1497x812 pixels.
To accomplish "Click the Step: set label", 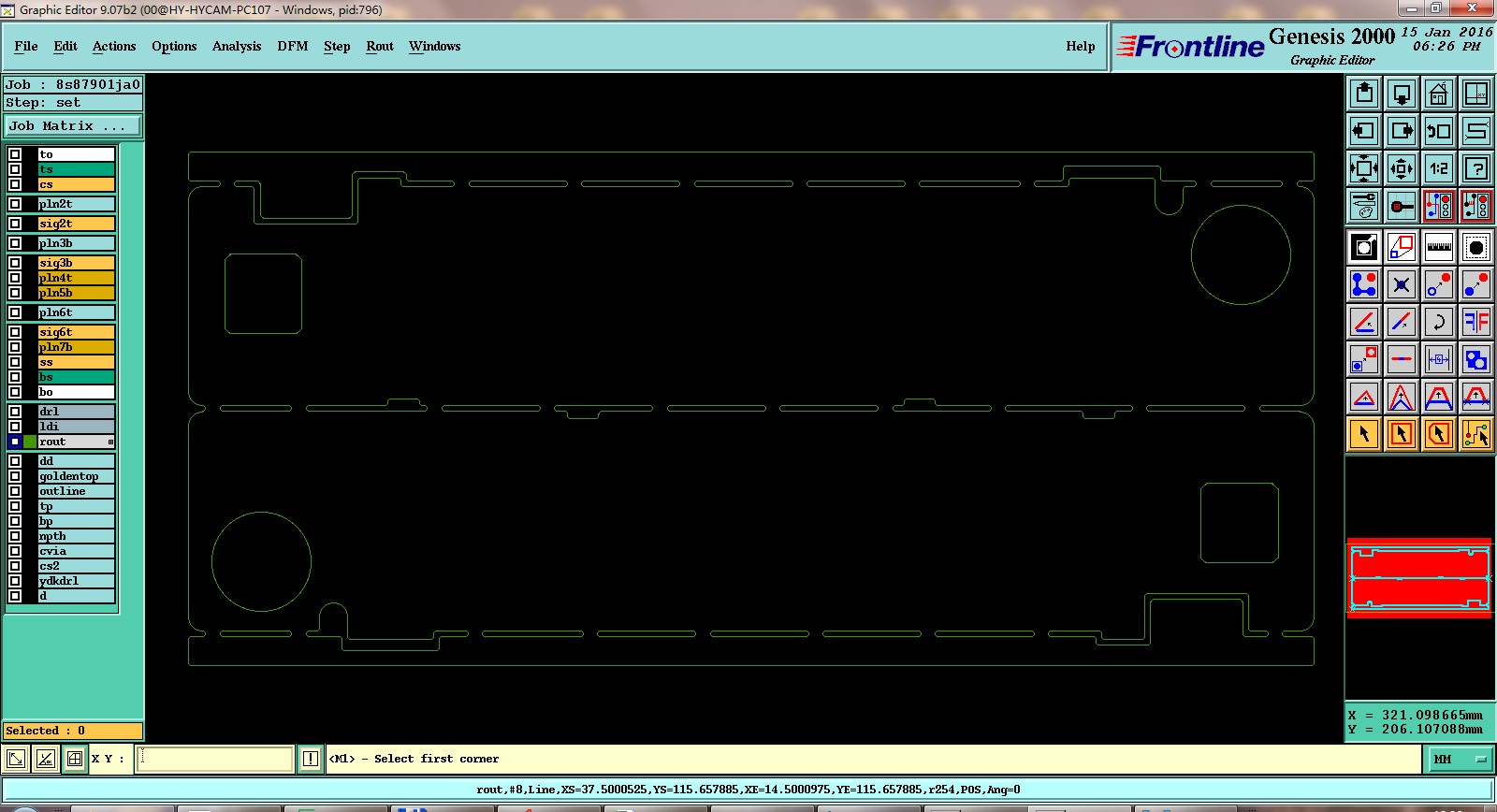I will pos(73,103).
